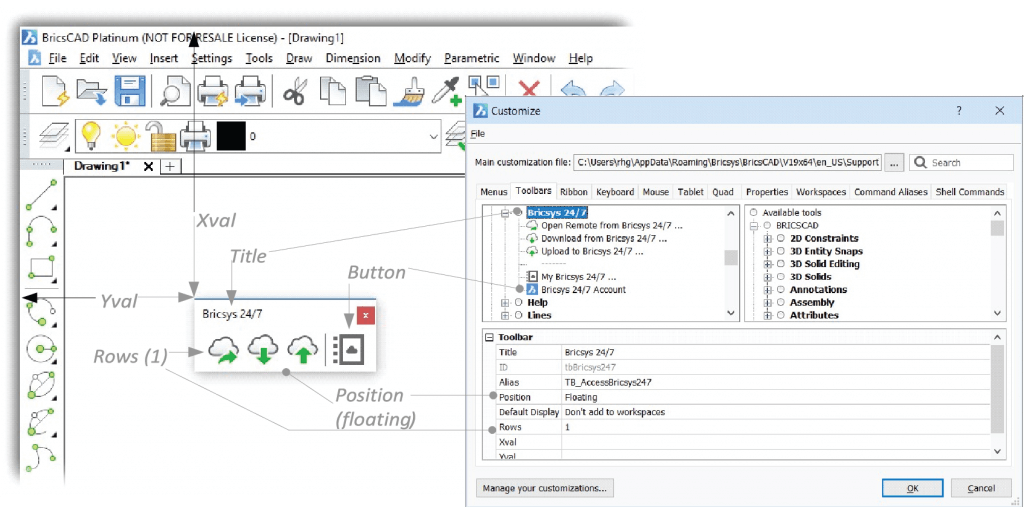Toggle the layer sun freeze icon
The height and width of the screenshot is (507, 1024).
(125, 137)
